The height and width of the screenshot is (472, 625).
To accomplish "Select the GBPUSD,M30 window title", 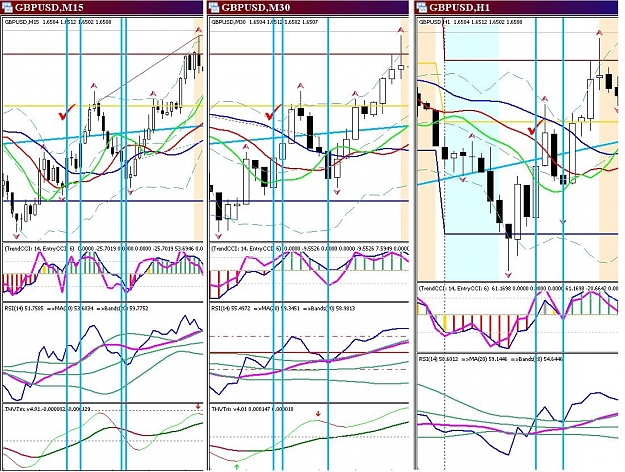I will 256,7.
